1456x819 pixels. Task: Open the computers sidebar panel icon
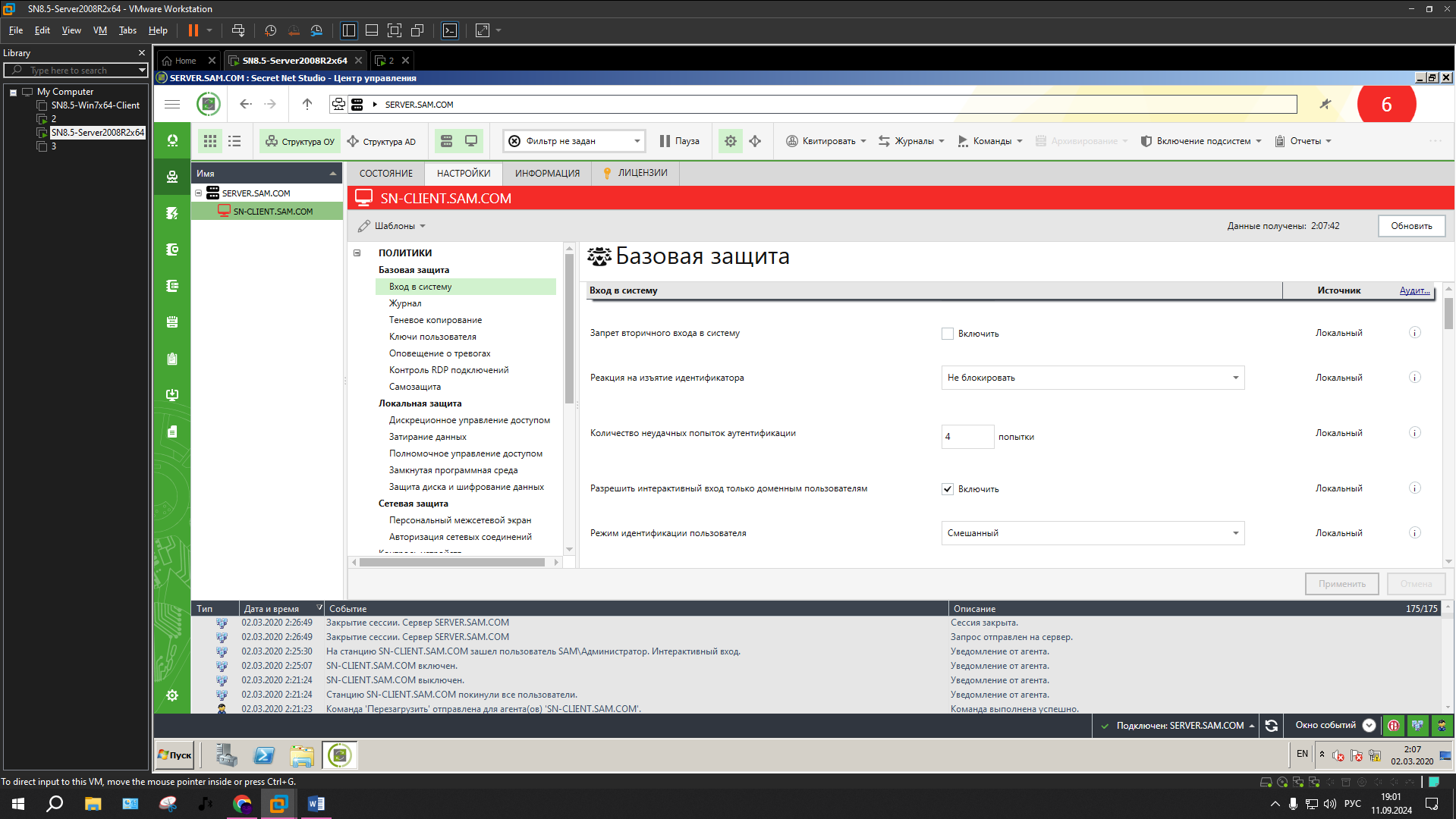tap(172, 177)
